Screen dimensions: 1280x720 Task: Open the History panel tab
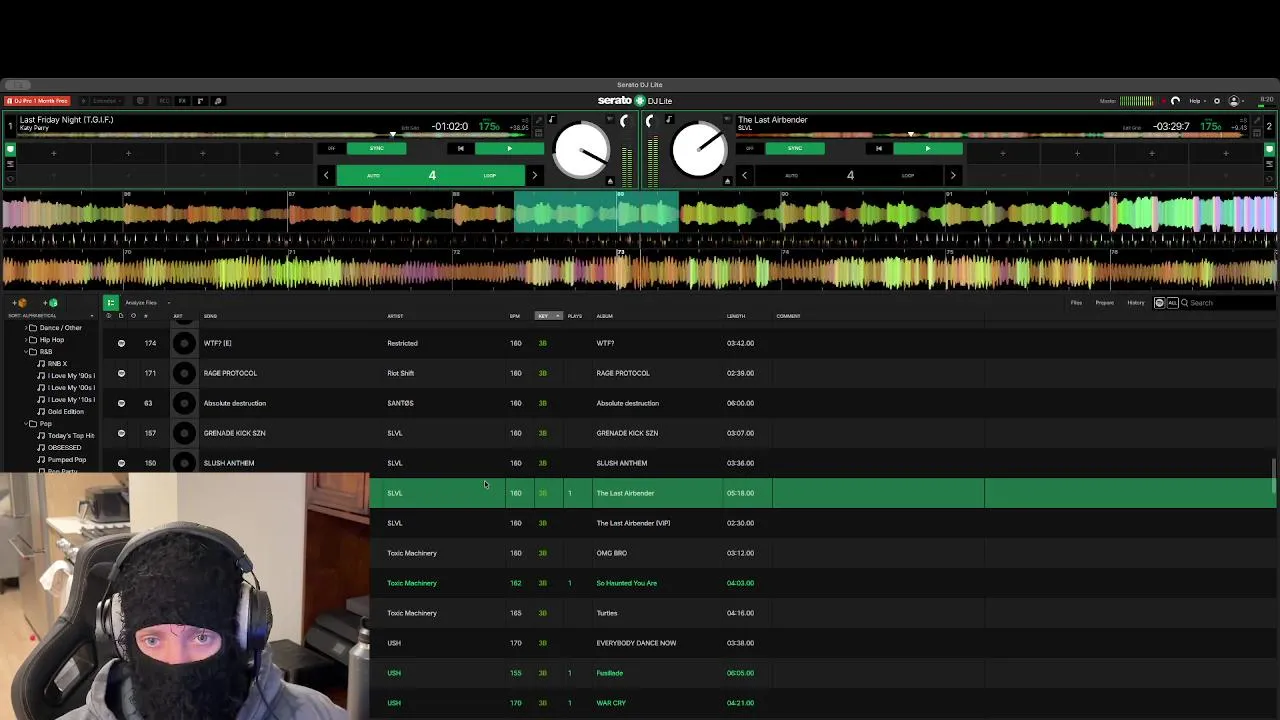(1136, 303)
